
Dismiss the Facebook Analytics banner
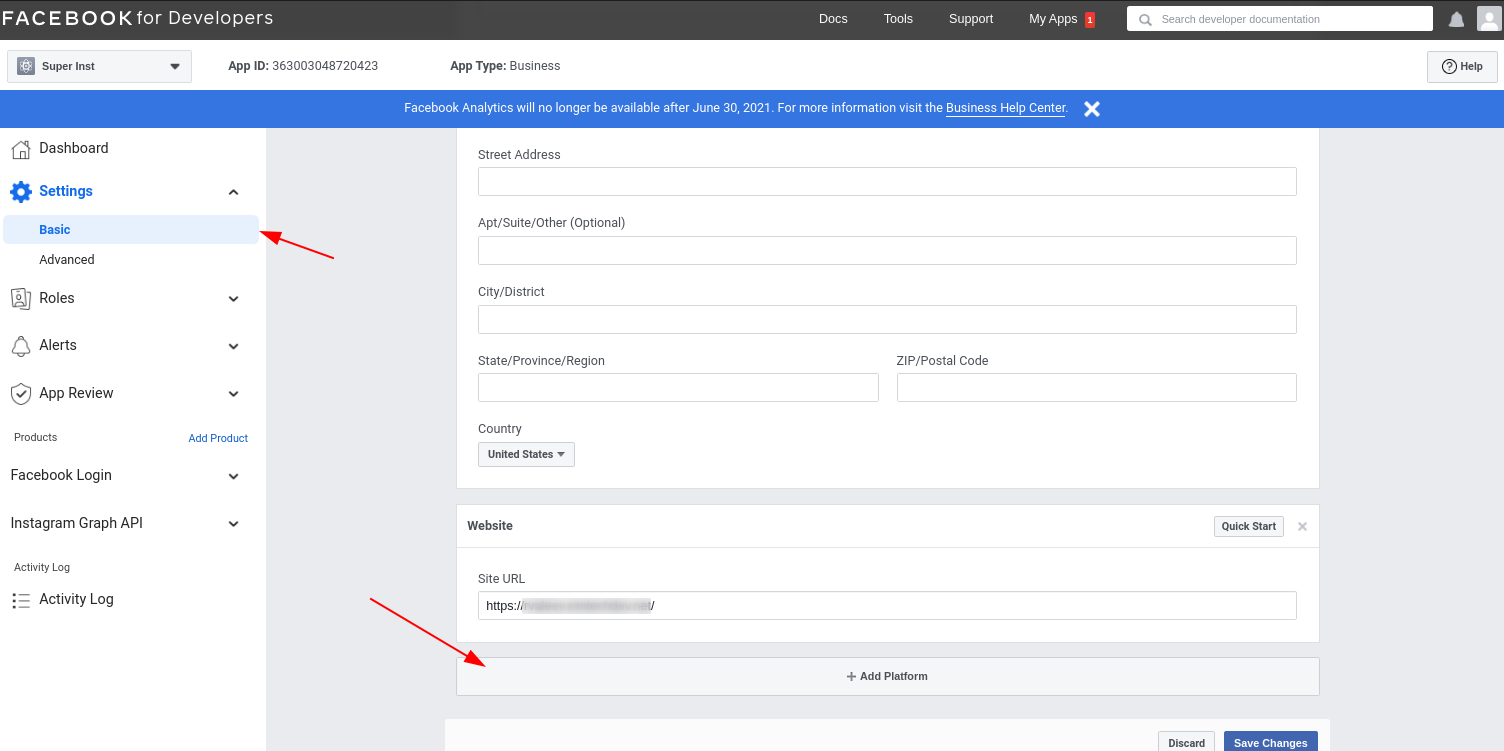tap(1092, 108)
